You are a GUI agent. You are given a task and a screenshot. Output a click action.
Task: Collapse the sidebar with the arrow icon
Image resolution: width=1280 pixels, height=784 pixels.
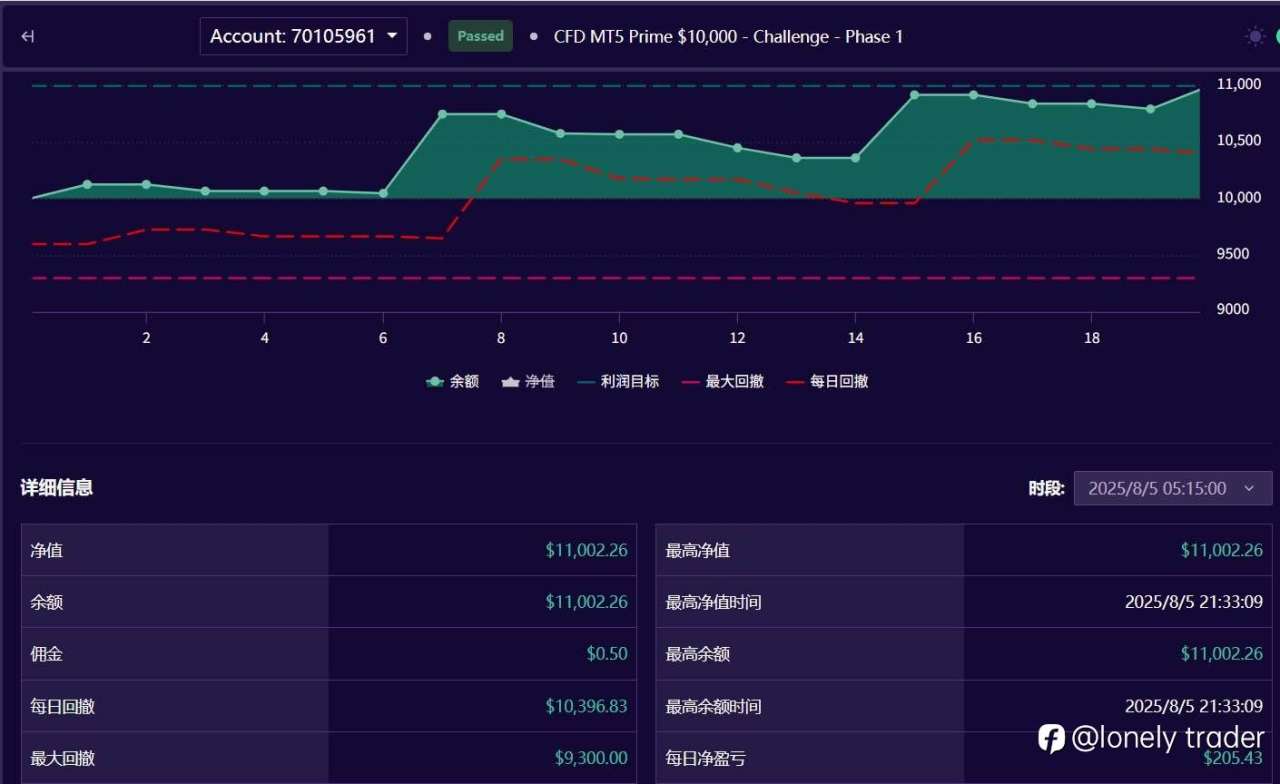(x=28, y=37)
